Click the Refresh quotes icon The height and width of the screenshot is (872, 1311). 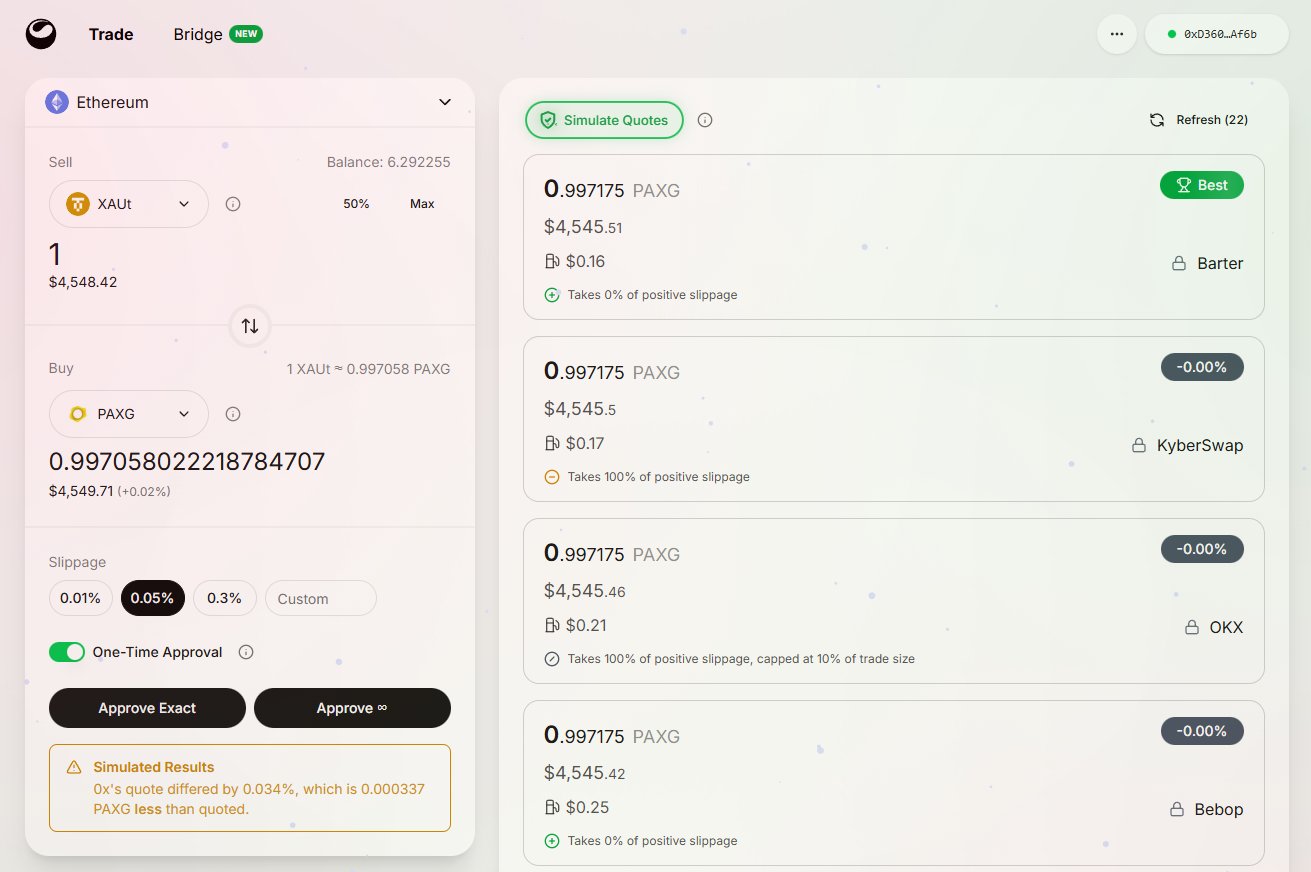pyautogui.click(x=1157, y=120)
